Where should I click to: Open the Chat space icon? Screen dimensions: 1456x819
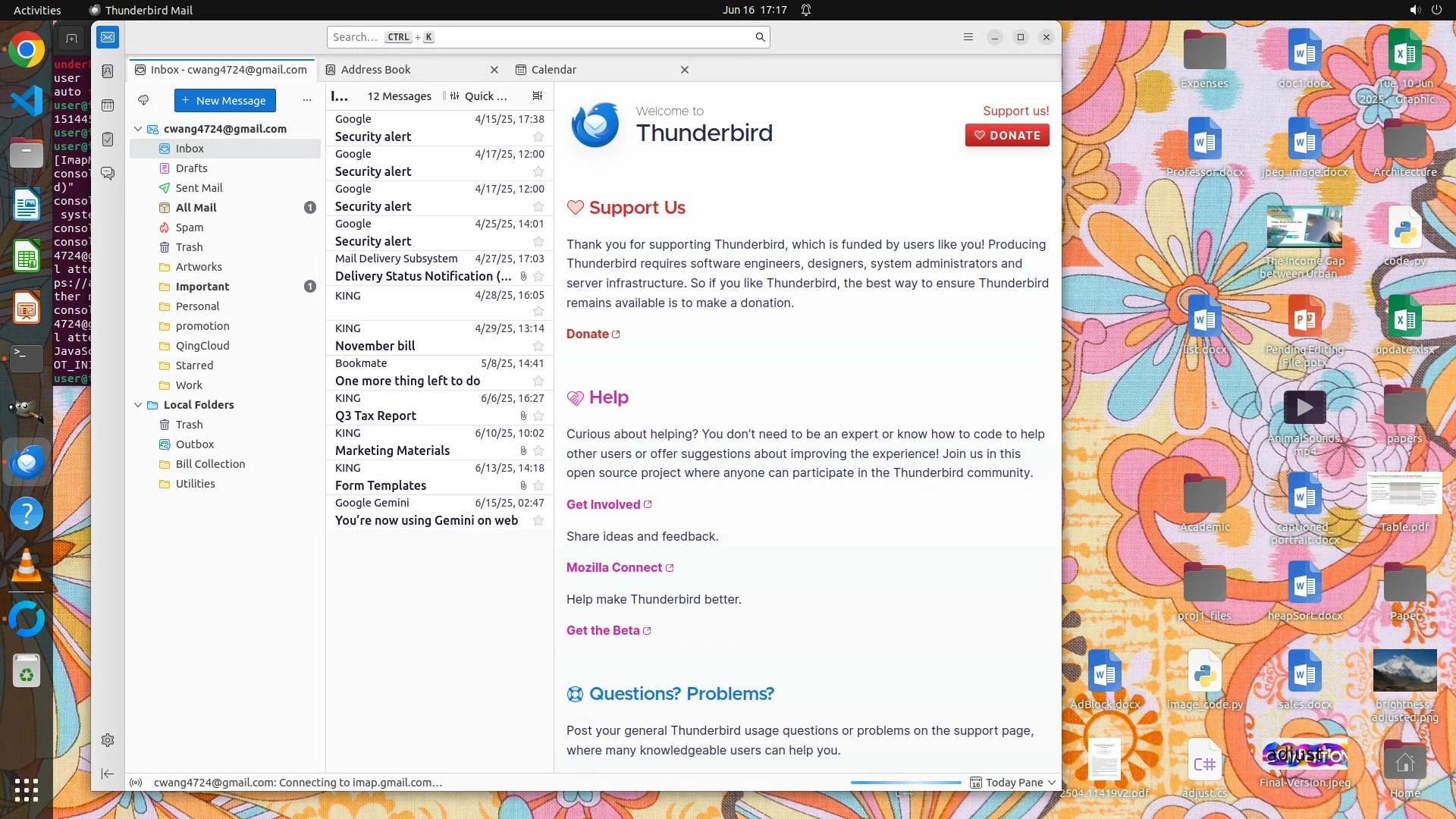[x=108, y=174]
